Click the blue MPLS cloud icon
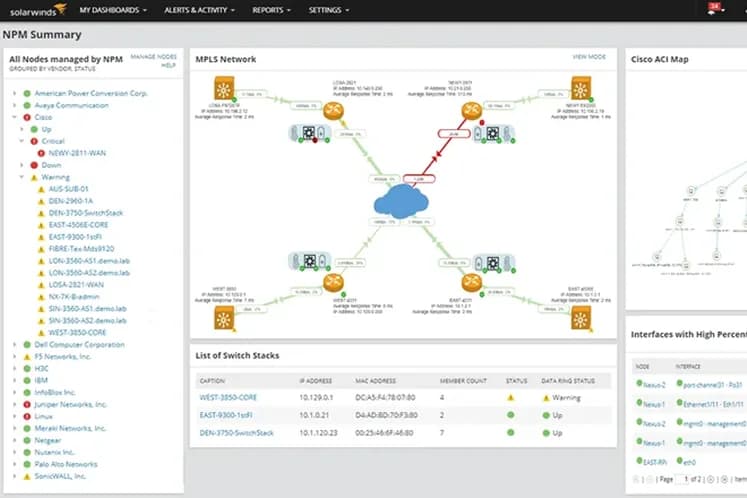747x498 pixels. pyautogui.click(x=401, y=201)
